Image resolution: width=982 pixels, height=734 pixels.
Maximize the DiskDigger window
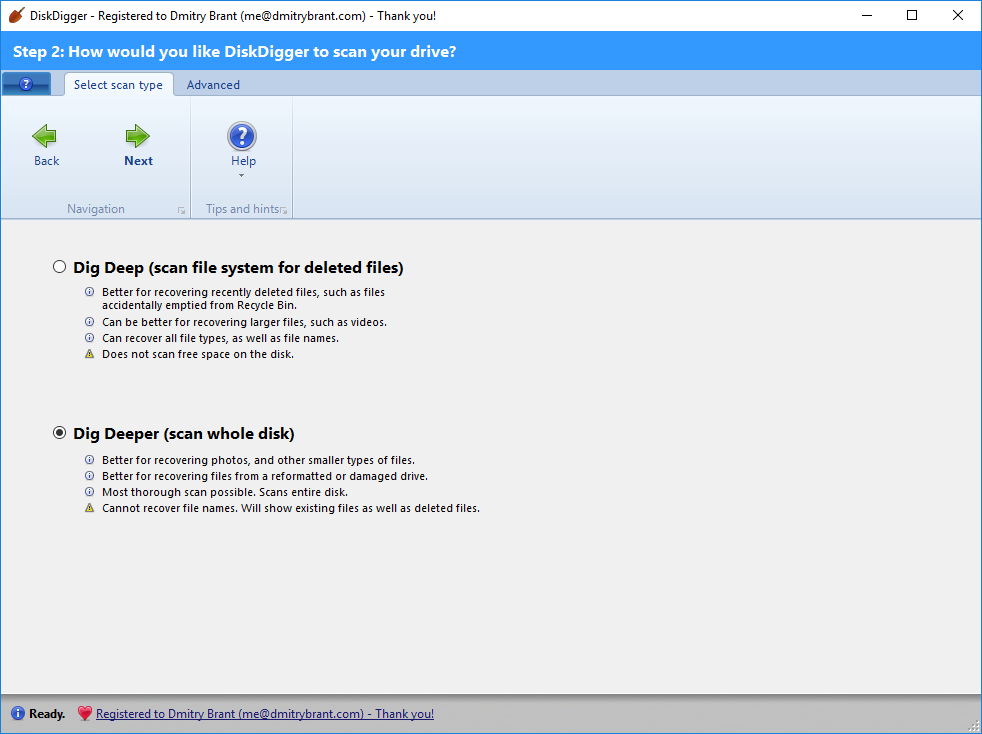(912, 16)
